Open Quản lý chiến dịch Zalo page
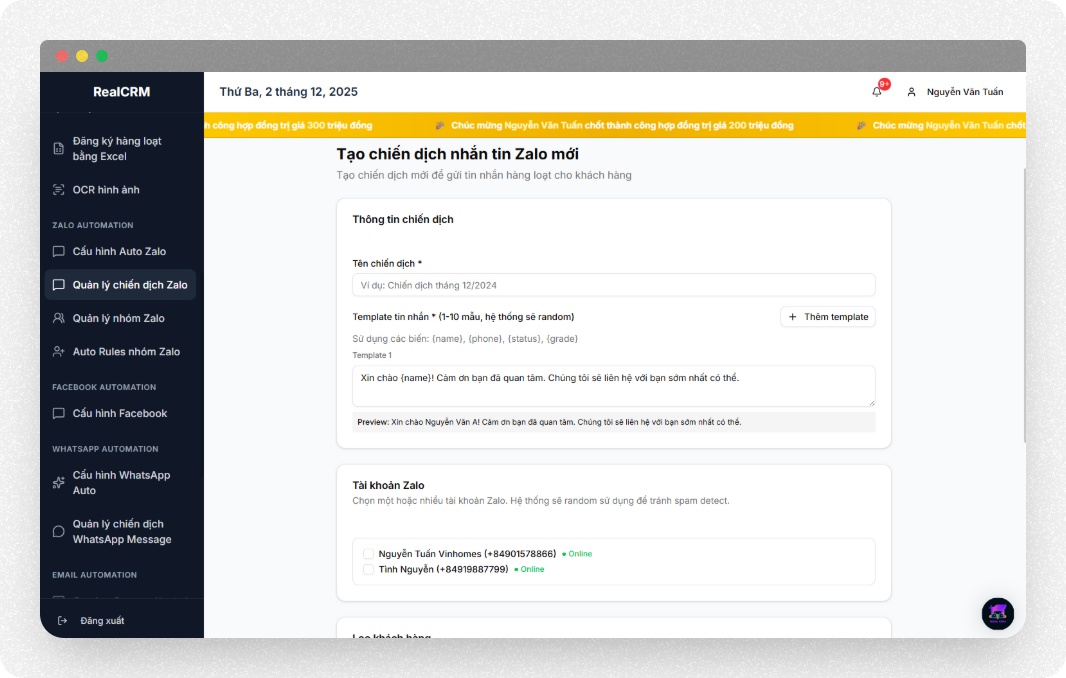Viewport: 1066px width, 678px height. pos(120,285)
